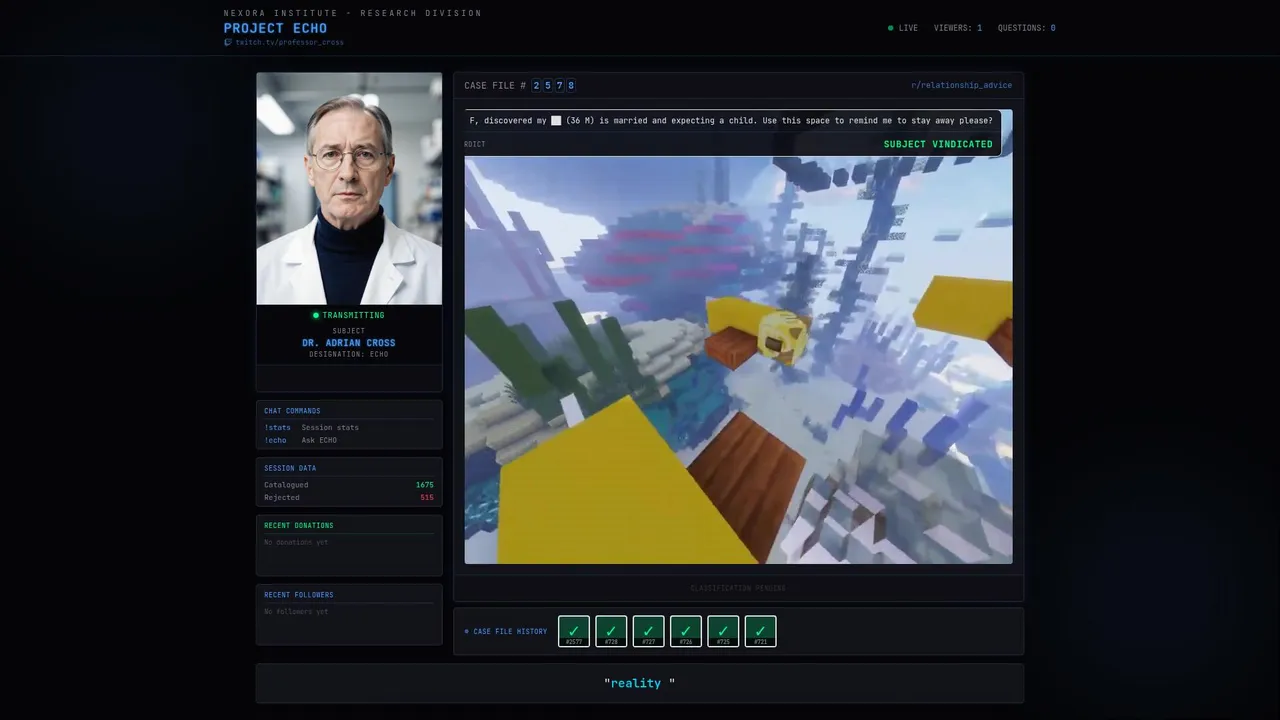
Task: Click the CASE FILE HISTORY label
Action: [510, 632]
